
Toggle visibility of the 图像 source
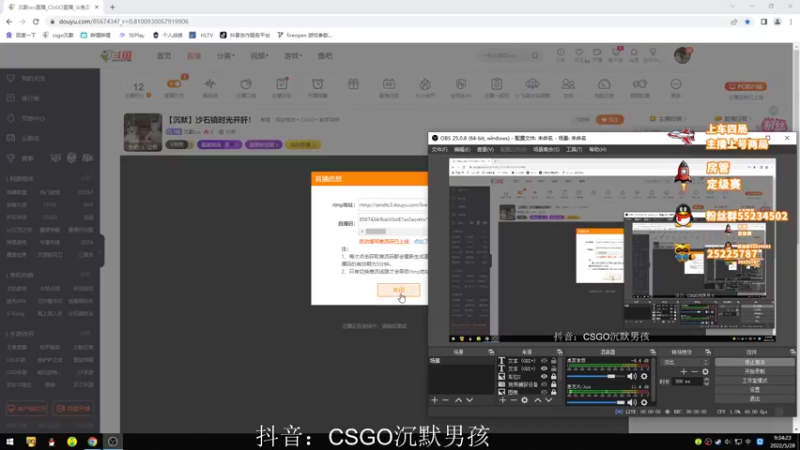(x=544, y=392)
